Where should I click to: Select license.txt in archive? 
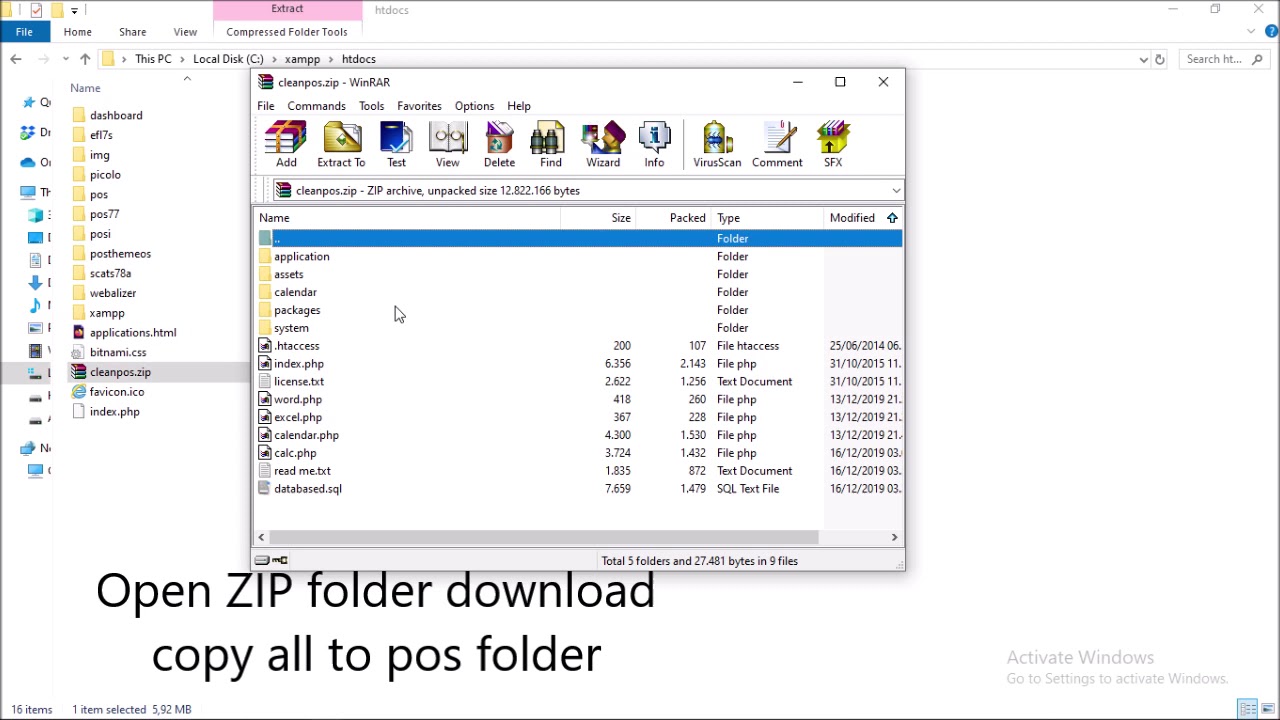[x=299, y=382]
